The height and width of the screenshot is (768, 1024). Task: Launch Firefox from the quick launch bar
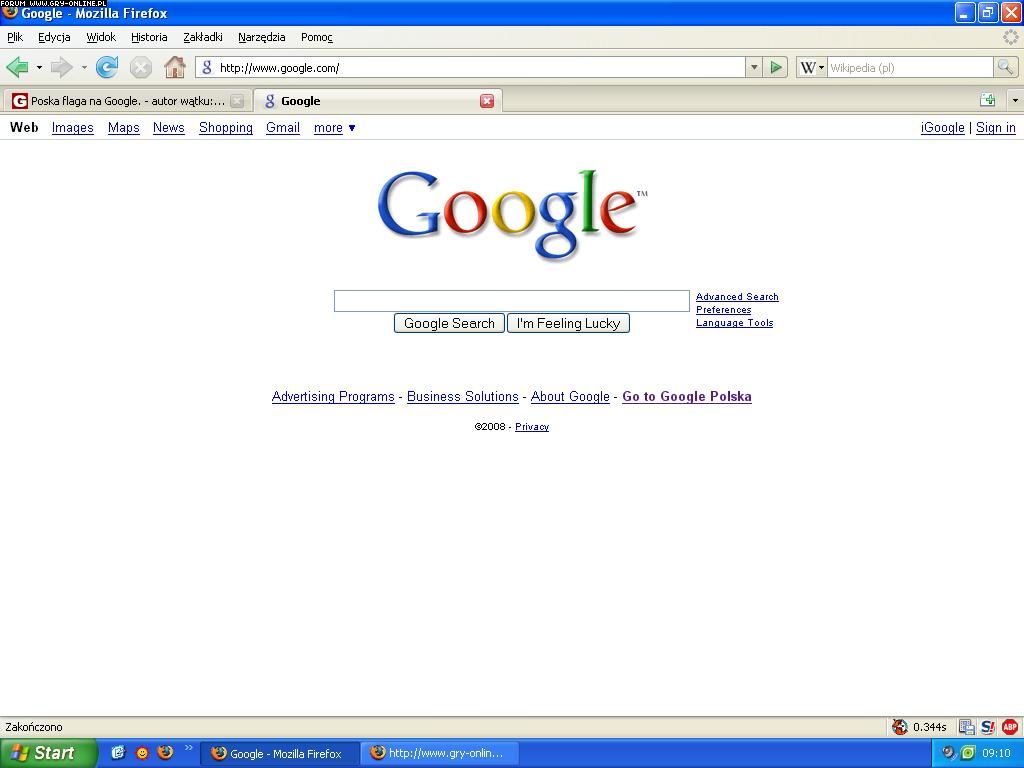click(x=165, y=752)
